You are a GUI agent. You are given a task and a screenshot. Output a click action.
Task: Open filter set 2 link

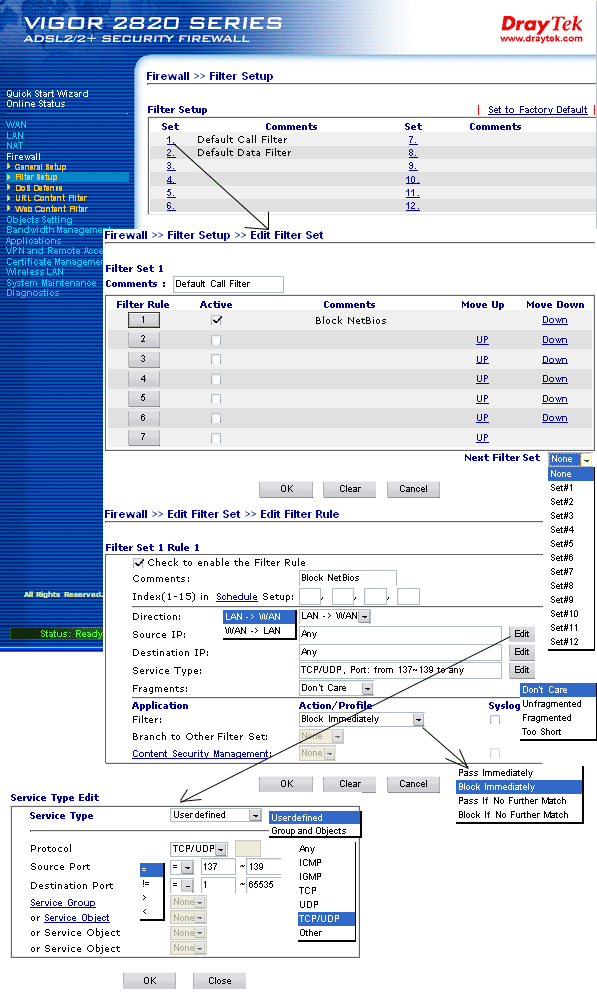pyautogui.click(x=171, y=152)
